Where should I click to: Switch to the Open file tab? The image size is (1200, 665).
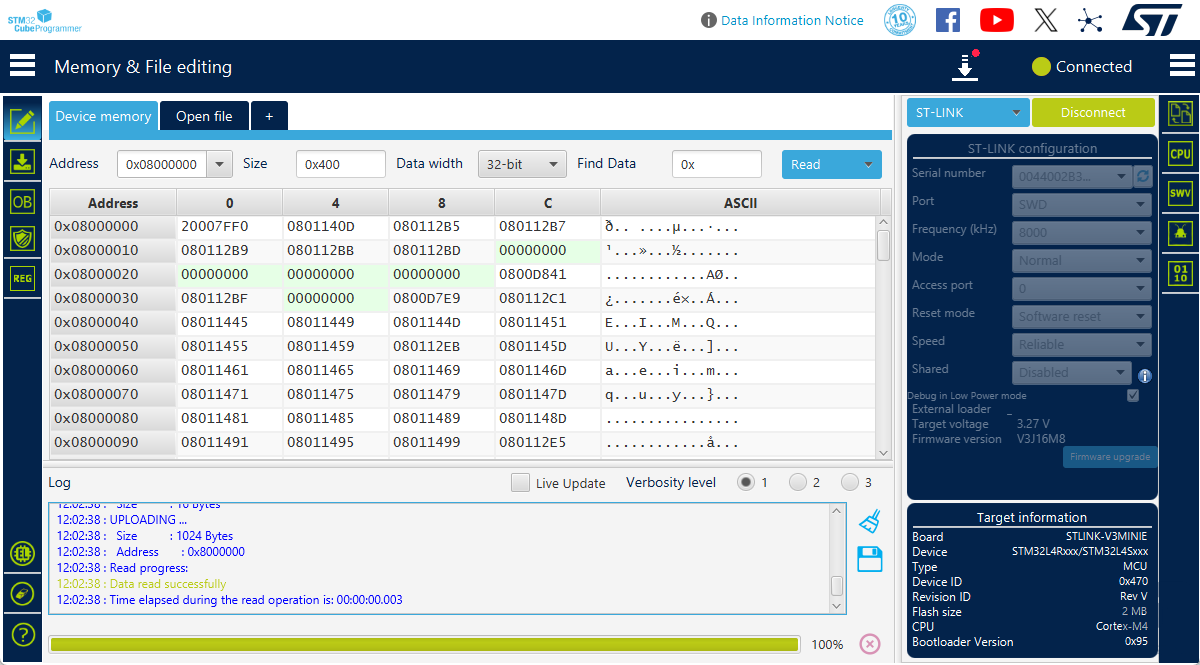tap(204, 116)
